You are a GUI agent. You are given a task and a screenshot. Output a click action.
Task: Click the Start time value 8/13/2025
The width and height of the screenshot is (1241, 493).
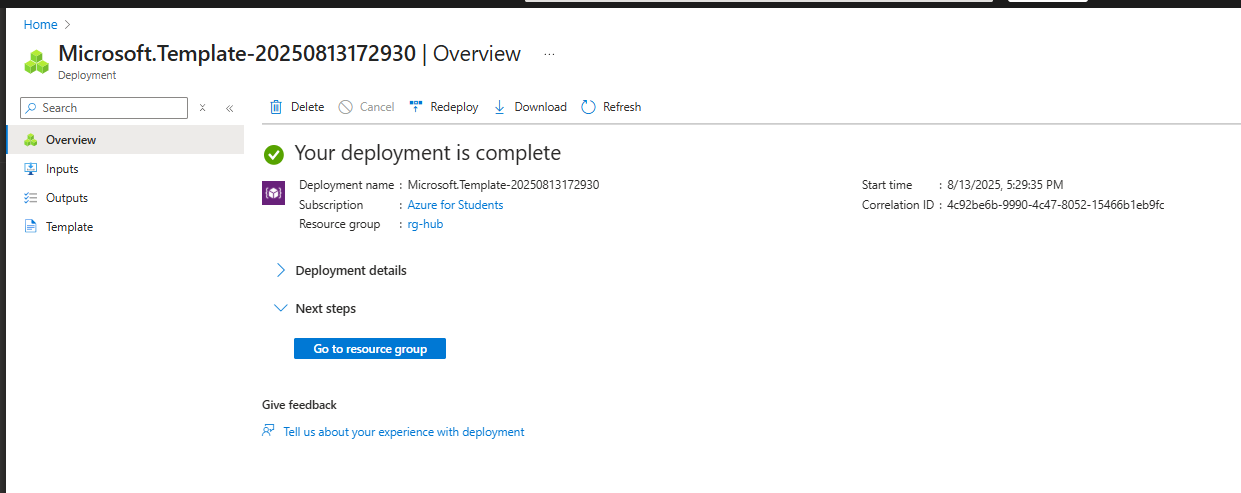(1006, 185)
